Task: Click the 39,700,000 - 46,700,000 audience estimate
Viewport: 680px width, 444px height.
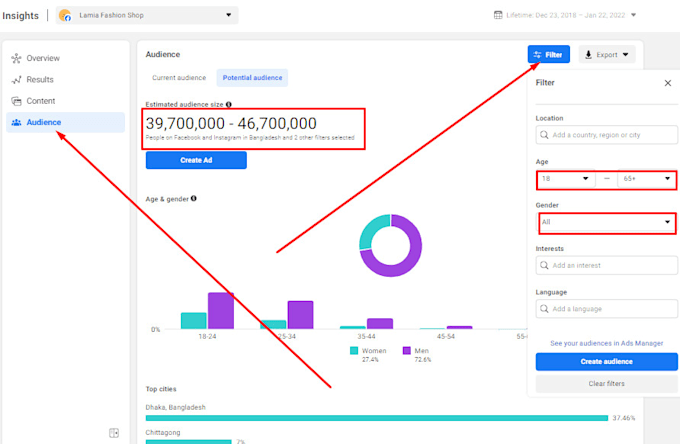Action: click(x=231, y=124)
